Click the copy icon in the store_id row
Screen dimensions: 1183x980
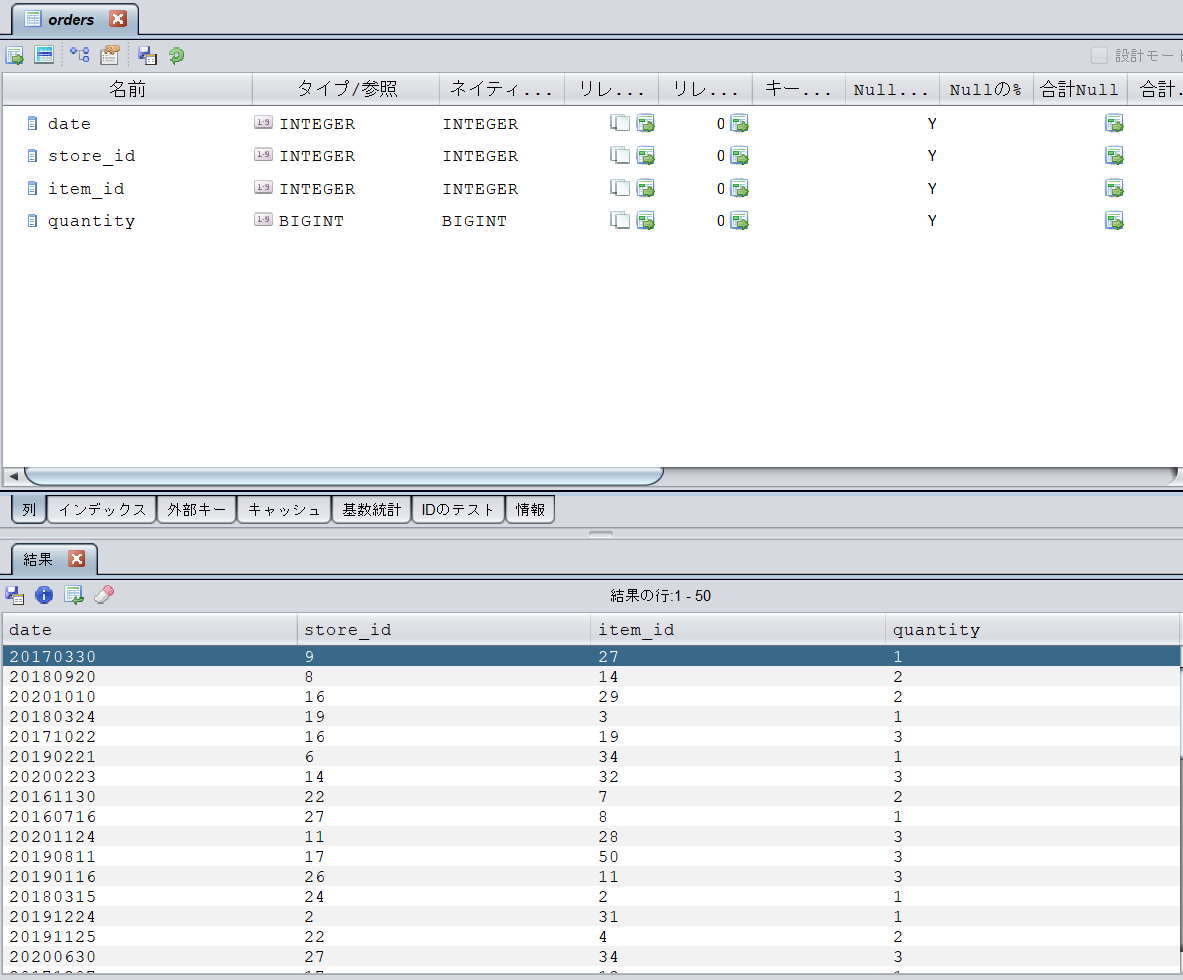619,155
